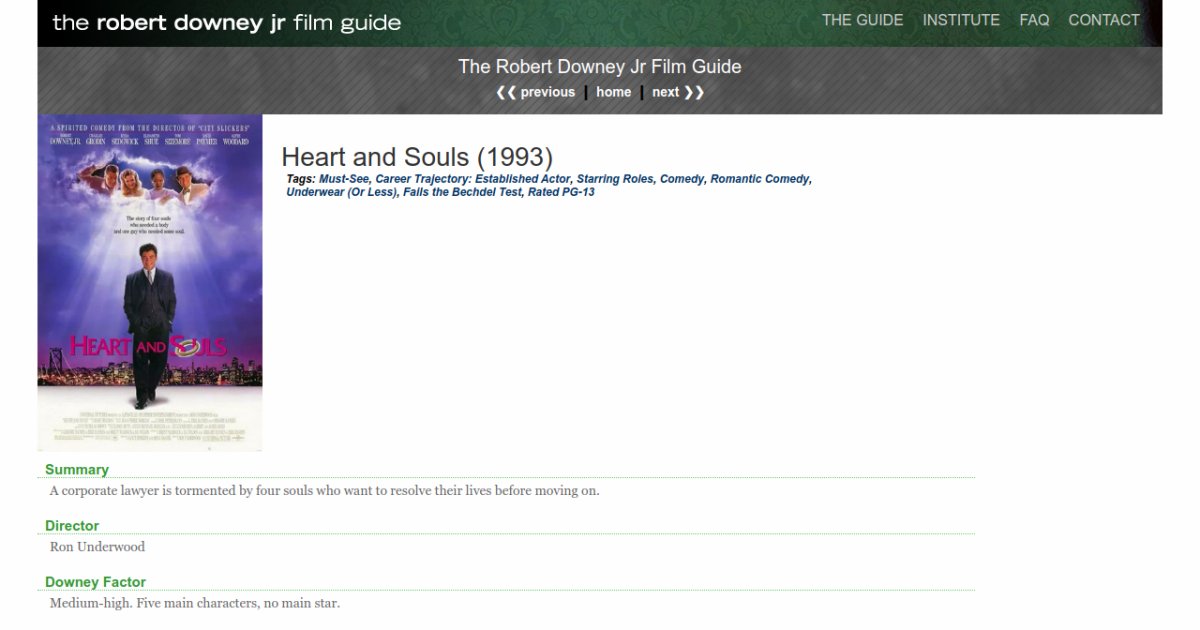Image resolution: width=1200 pixels, height=630 pixels.
Task: Open THE GUIDE menu item
Action: pyautogui.click(x=862, y=20)
